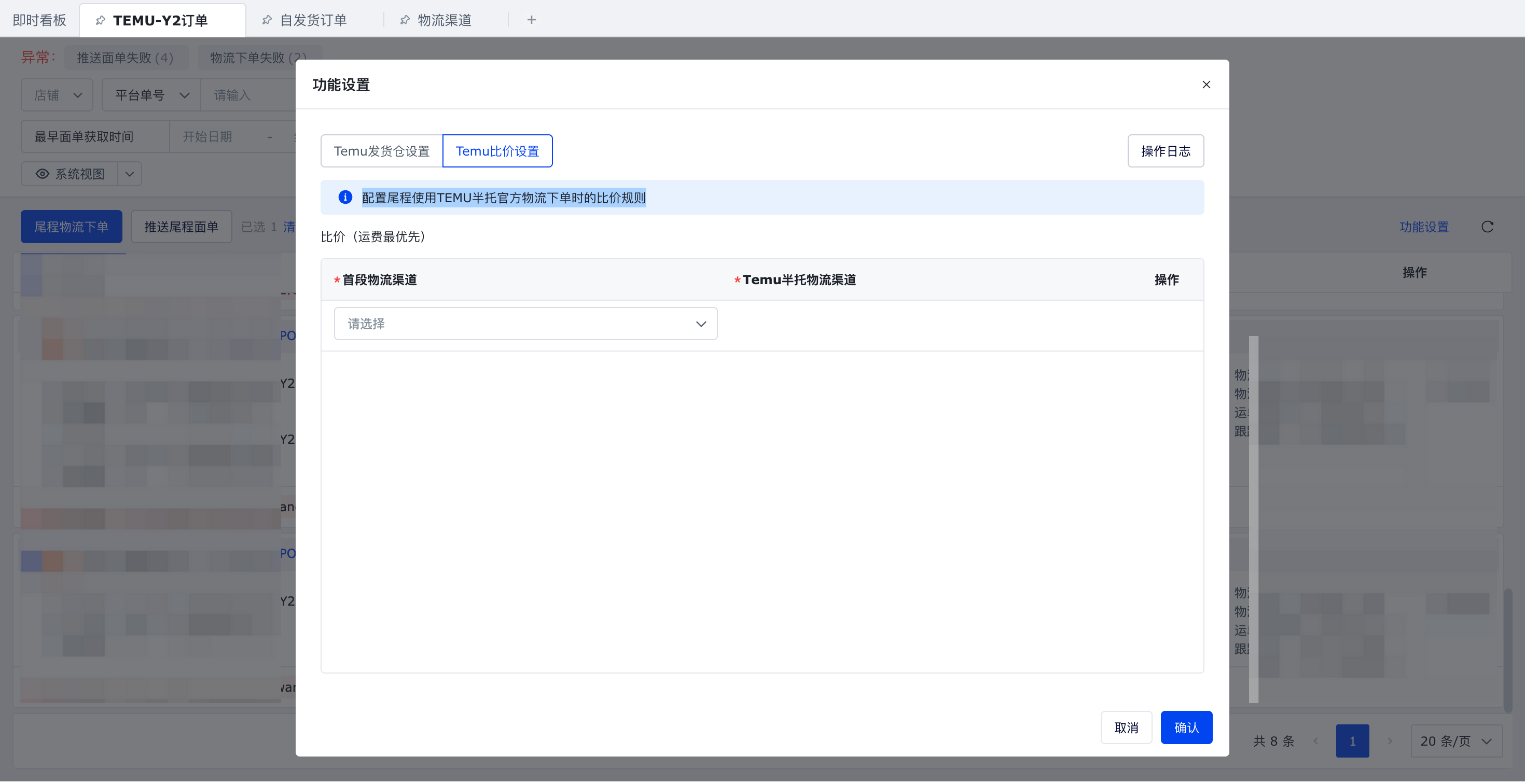Switch to 即时看板 tab
The image size is (1525, 784).
(39, 20)
